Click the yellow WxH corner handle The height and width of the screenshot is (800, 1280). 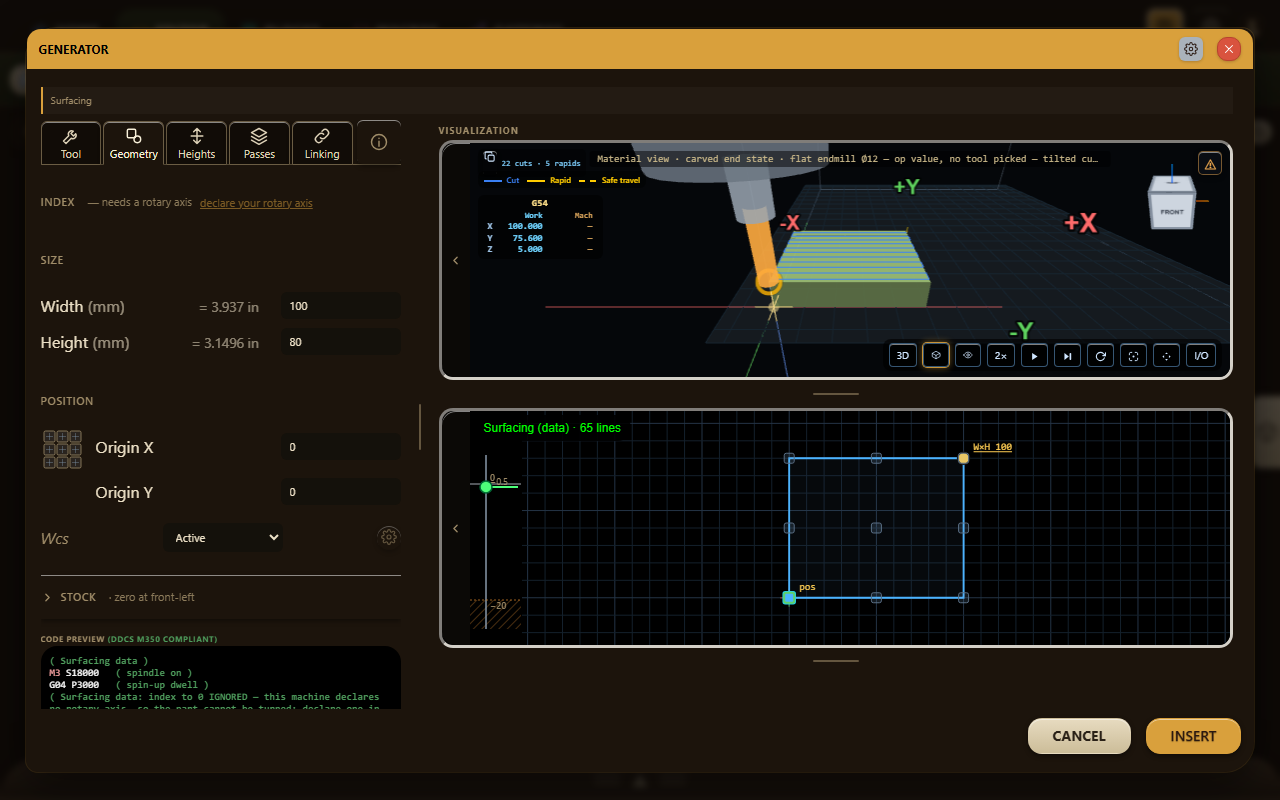coord(963,458)
